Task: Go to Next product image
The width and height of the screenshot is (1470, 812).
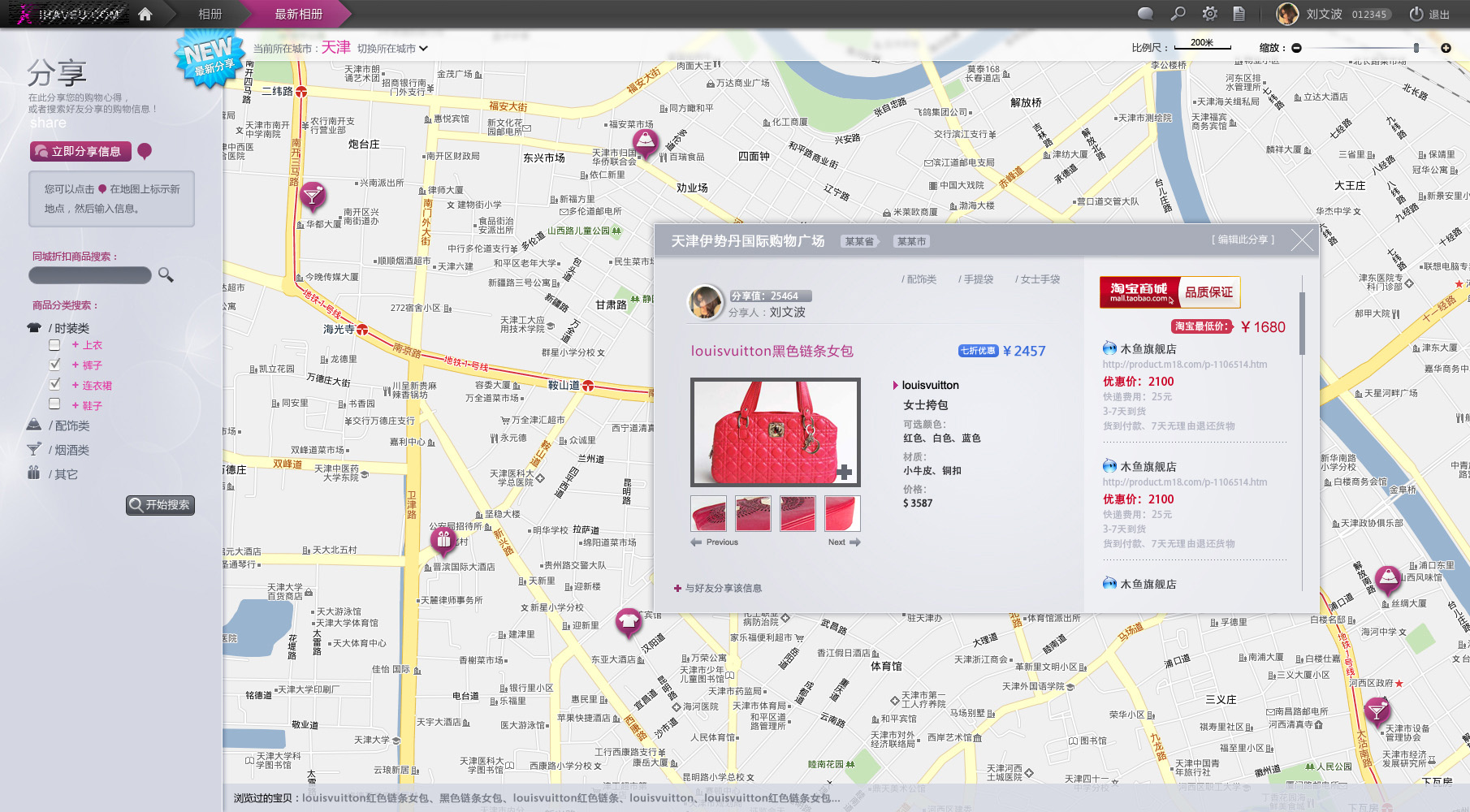Action: (844, 542)
